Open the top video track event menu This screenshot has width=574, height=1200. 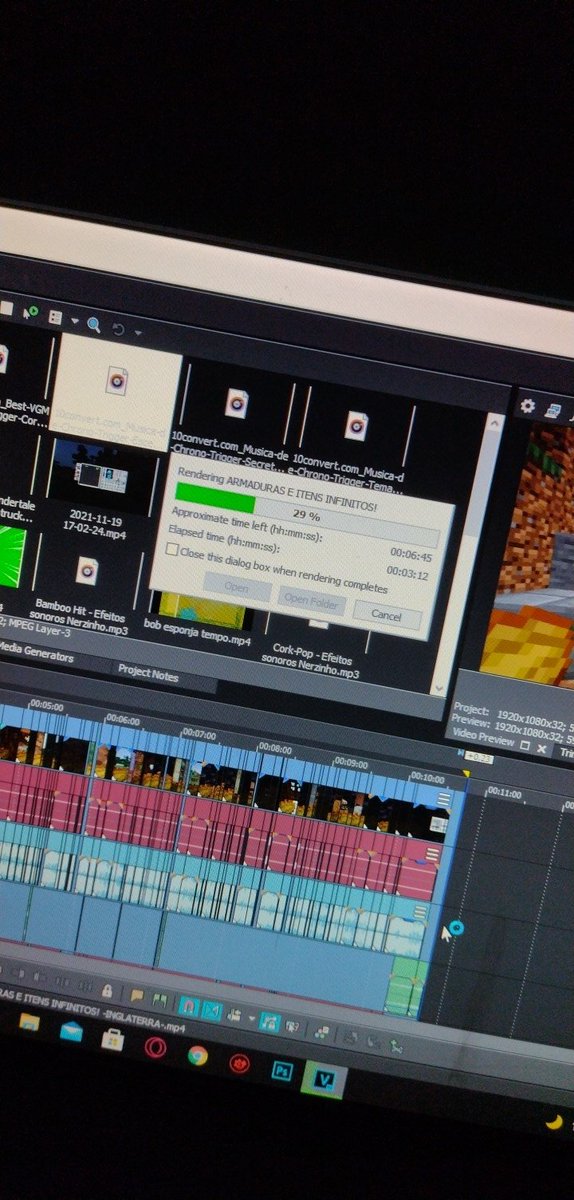[444, 799]
